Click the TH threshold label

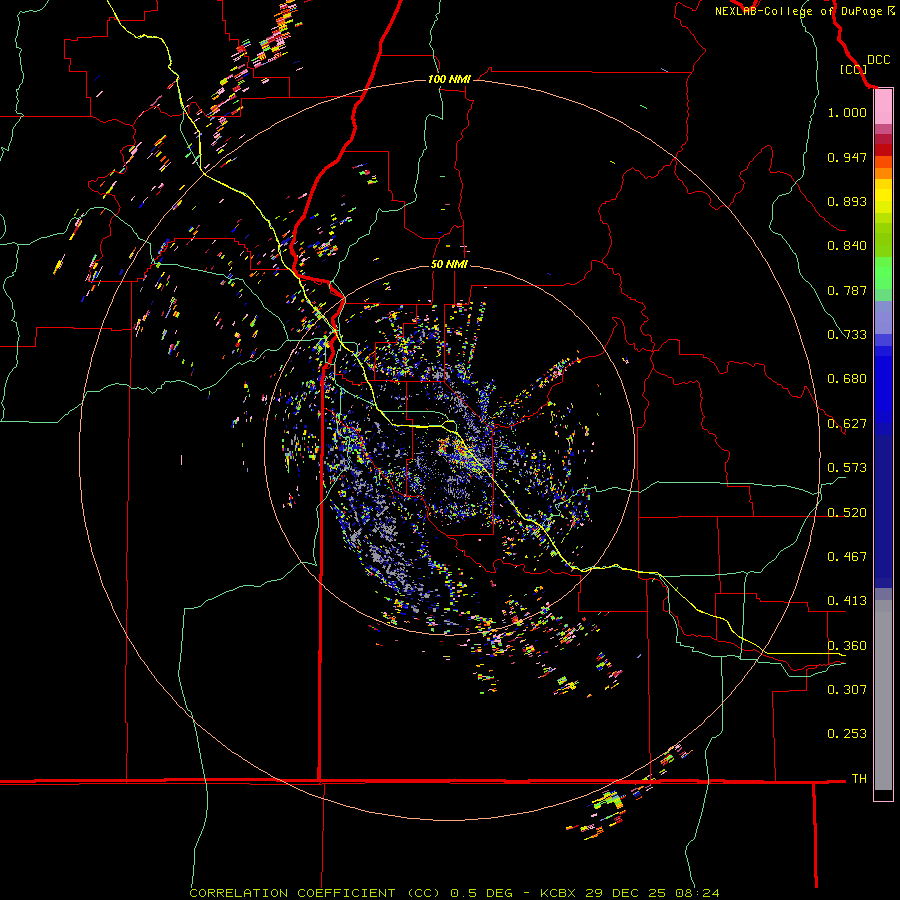[859, 779]
